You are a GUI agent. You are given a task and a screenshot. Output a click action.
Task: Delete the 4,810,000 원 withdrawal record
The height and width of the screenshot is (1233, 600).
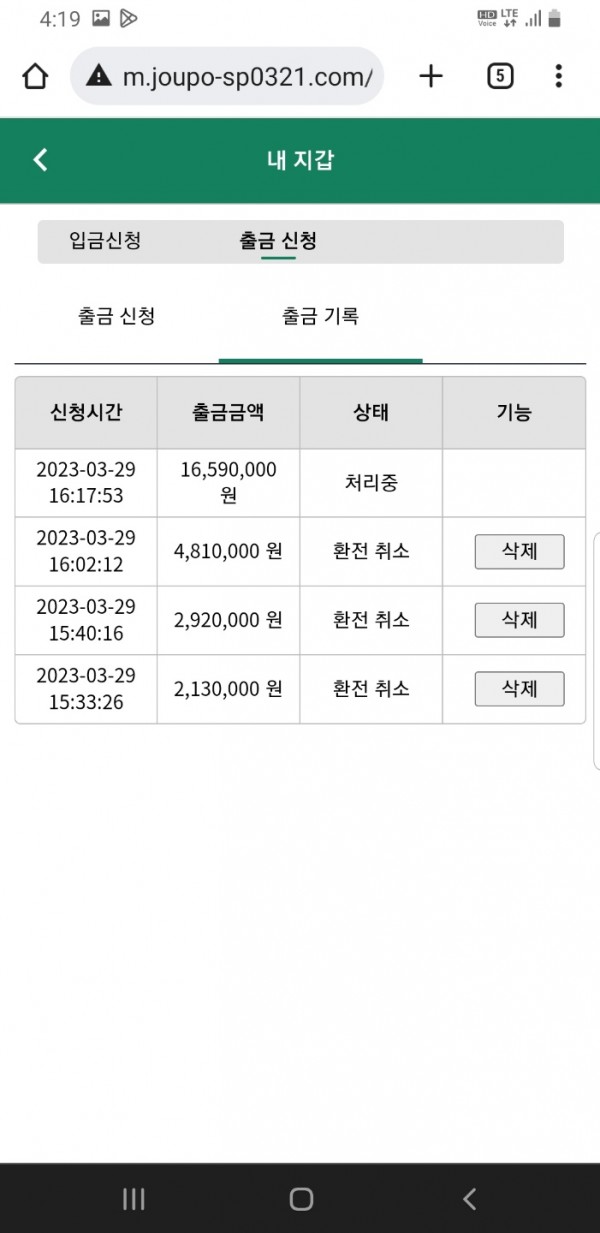click(519, 551)
